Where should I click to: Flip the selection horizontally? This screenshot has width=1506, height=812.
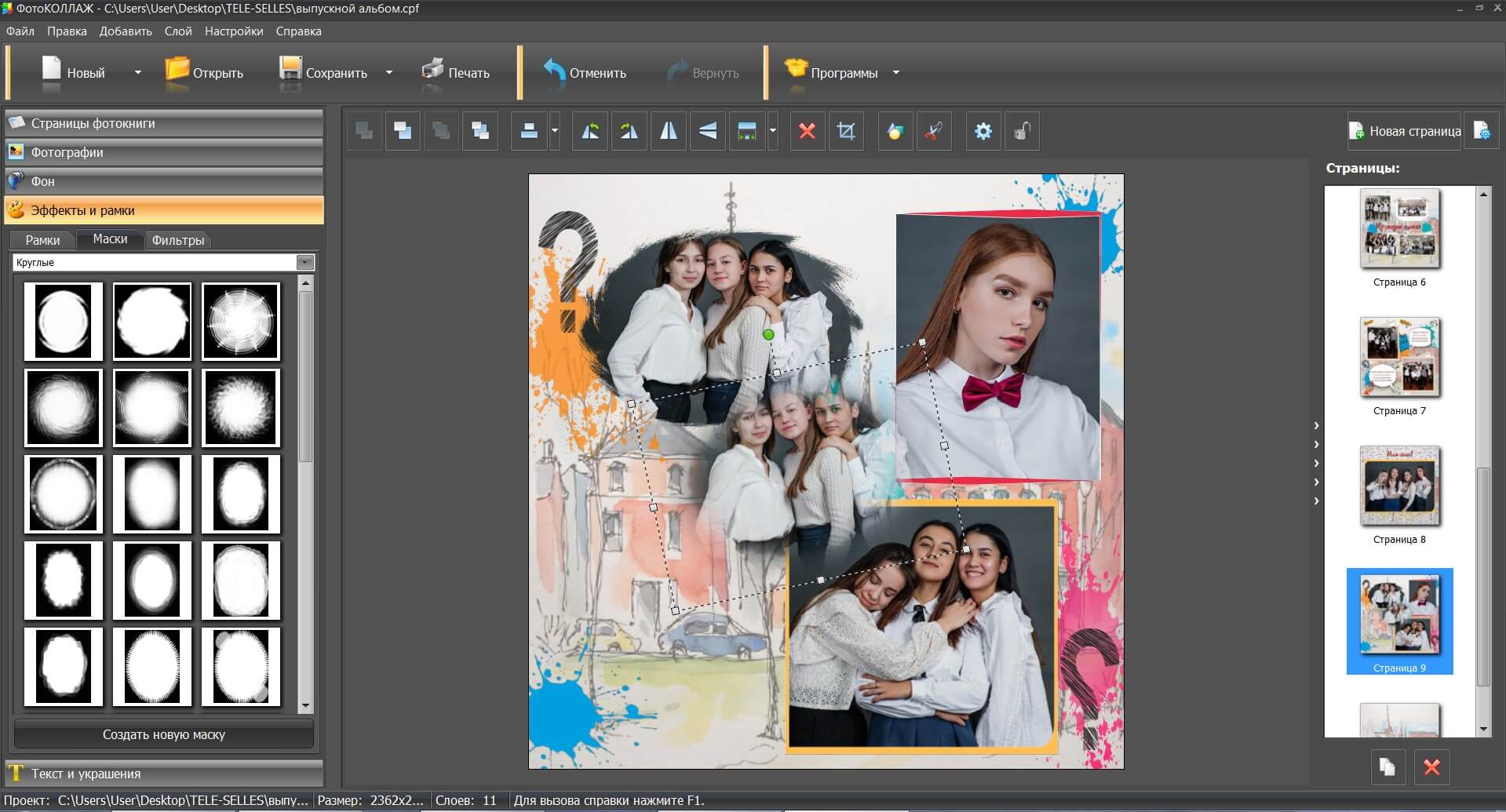coord(669,131)
